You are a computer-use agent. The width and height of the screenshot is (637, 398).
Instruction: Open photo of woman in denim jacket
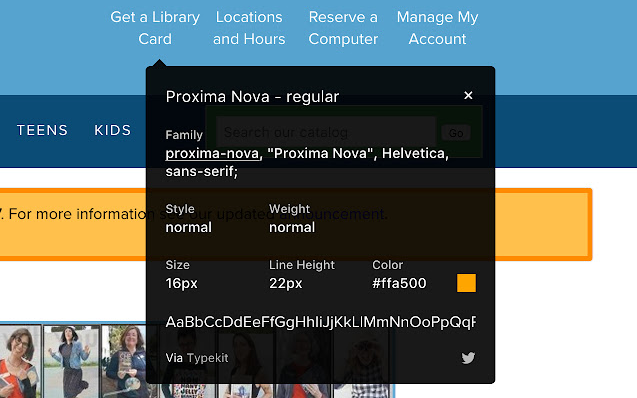[71, 361]
